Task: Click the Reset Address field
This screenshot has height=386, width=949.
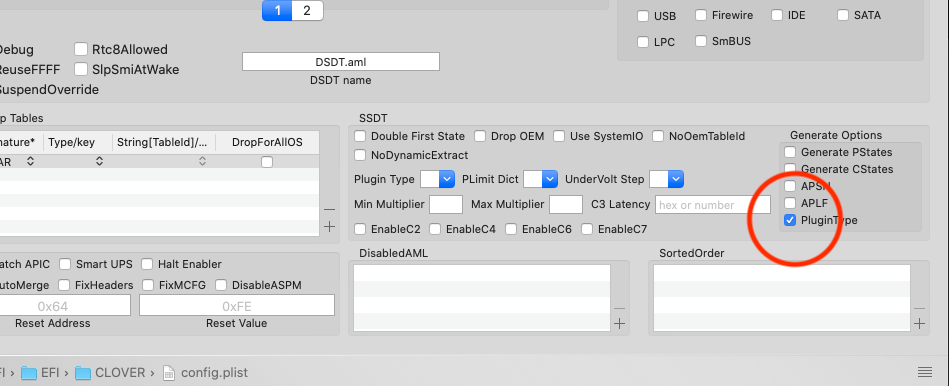Action: click(x=64, y=306)
